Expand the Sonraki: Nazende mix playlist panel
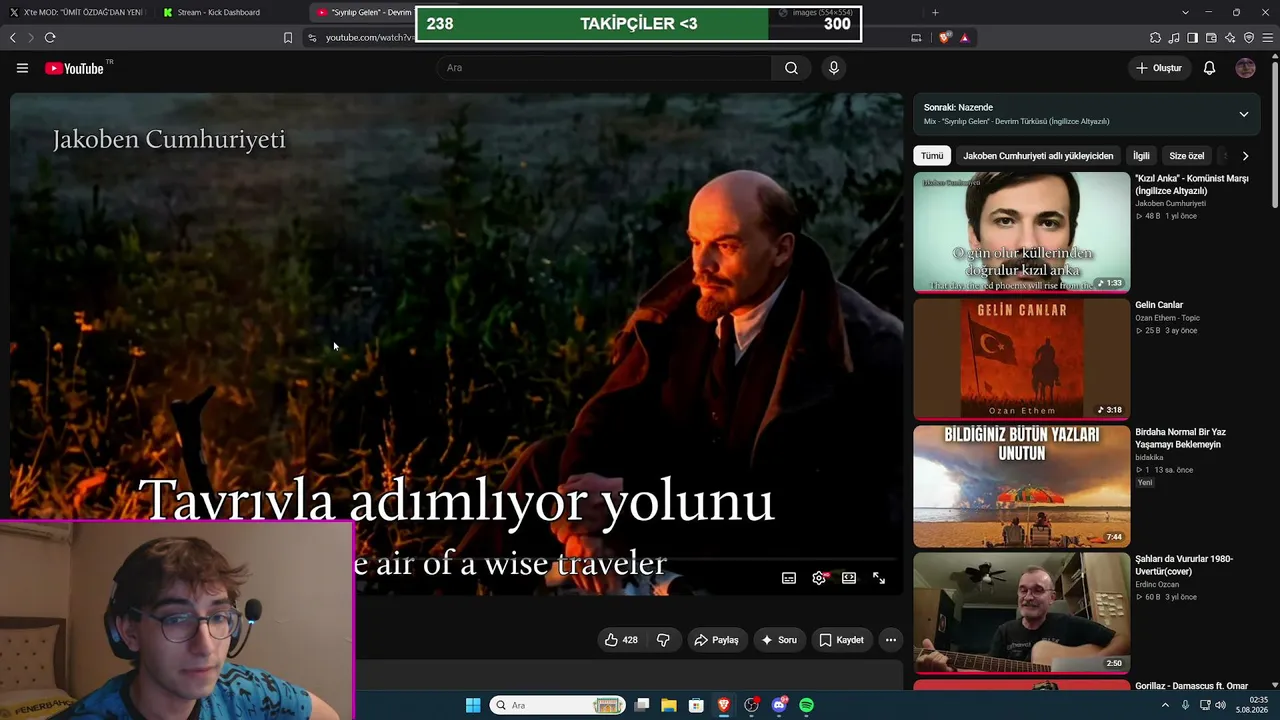Screen dimensions: 1280x720 pos(1244,114)
